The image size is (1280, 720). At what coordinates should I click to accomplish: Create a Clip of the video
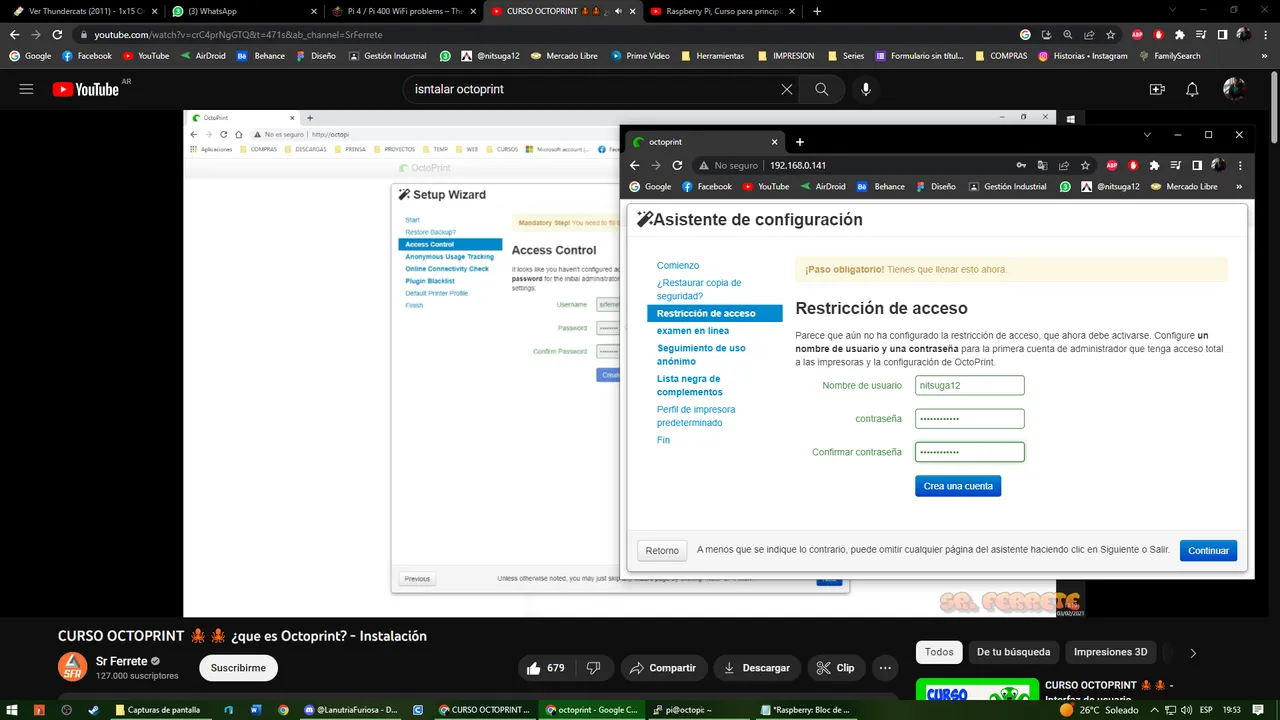[x=836, y=668]
